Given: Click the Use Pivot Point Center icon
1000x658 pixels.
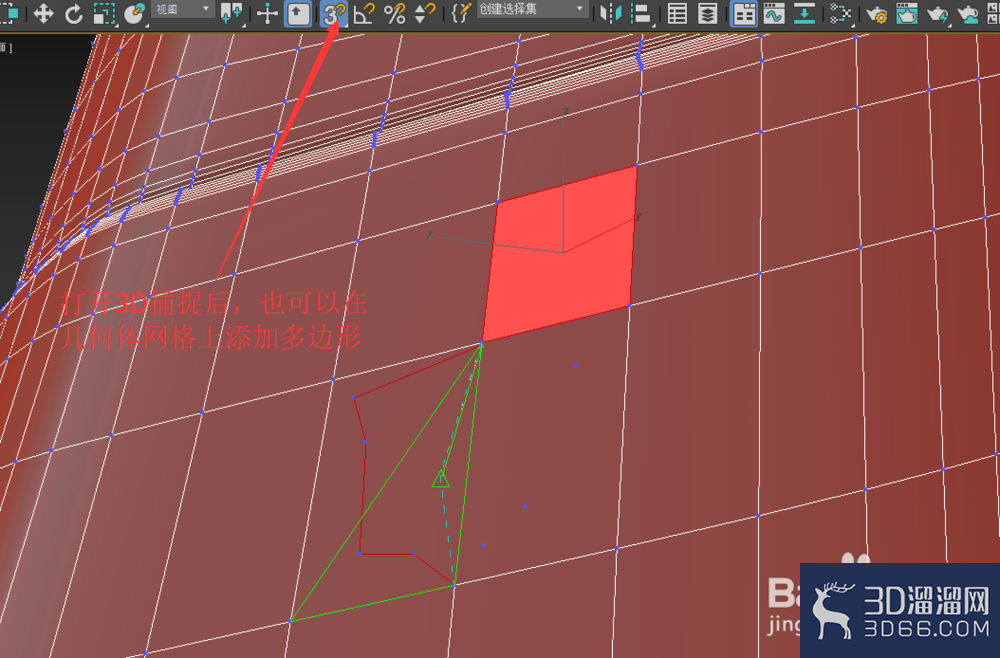Looking at the screenshot, I should pyautogui.click(x=231, y=13).
